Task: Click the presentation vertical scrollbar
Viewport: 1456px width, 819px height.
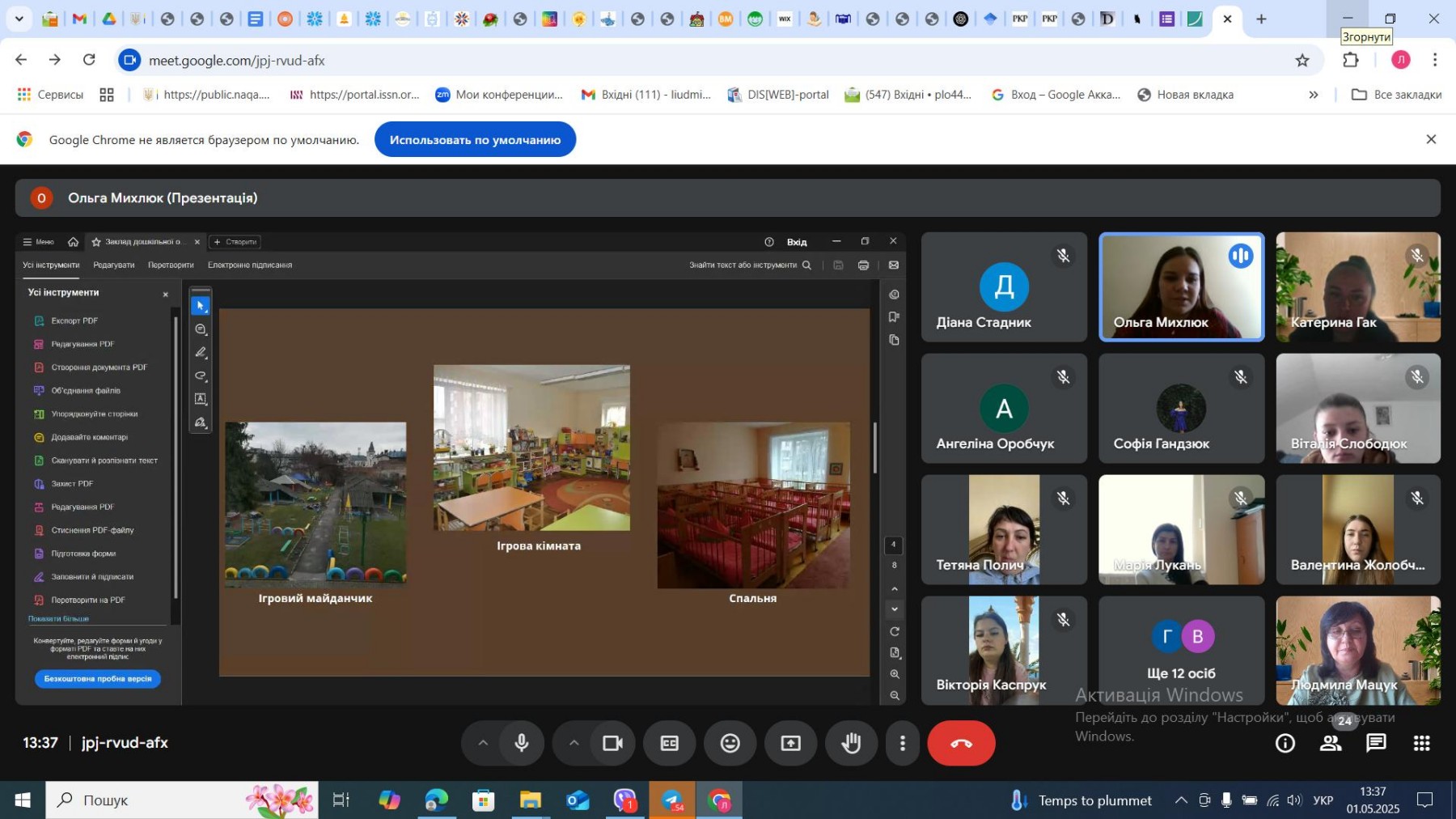Action: click(874, 448)
